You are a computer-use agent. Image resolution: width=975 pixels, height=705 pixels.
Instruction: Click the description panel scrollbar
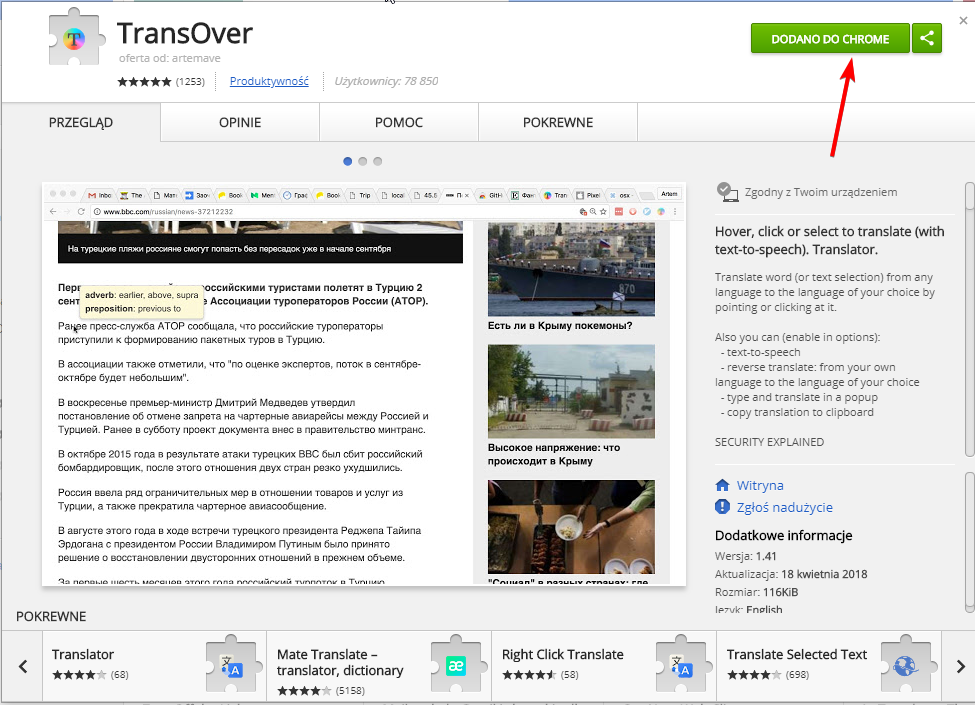tap(969, 319)
